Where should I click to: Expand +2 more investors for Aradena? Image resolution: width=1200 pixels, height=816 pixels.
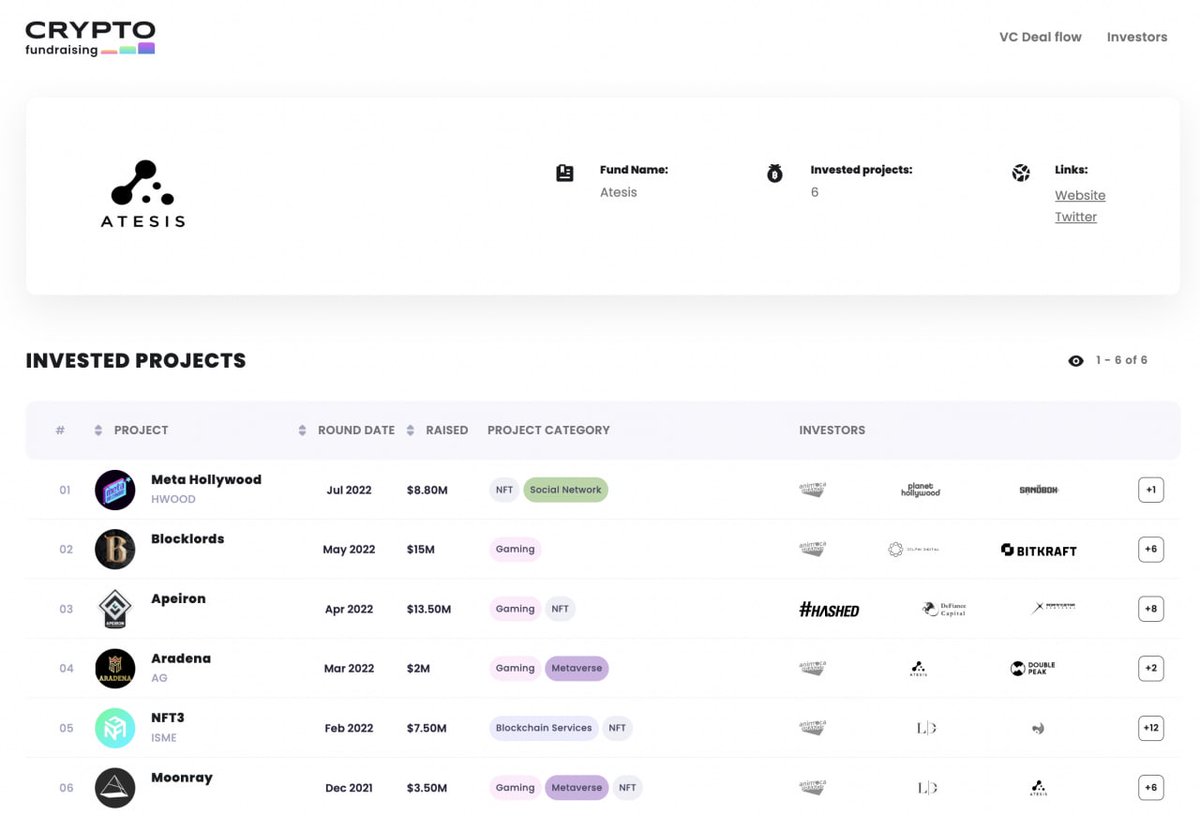coord(1151,668)
